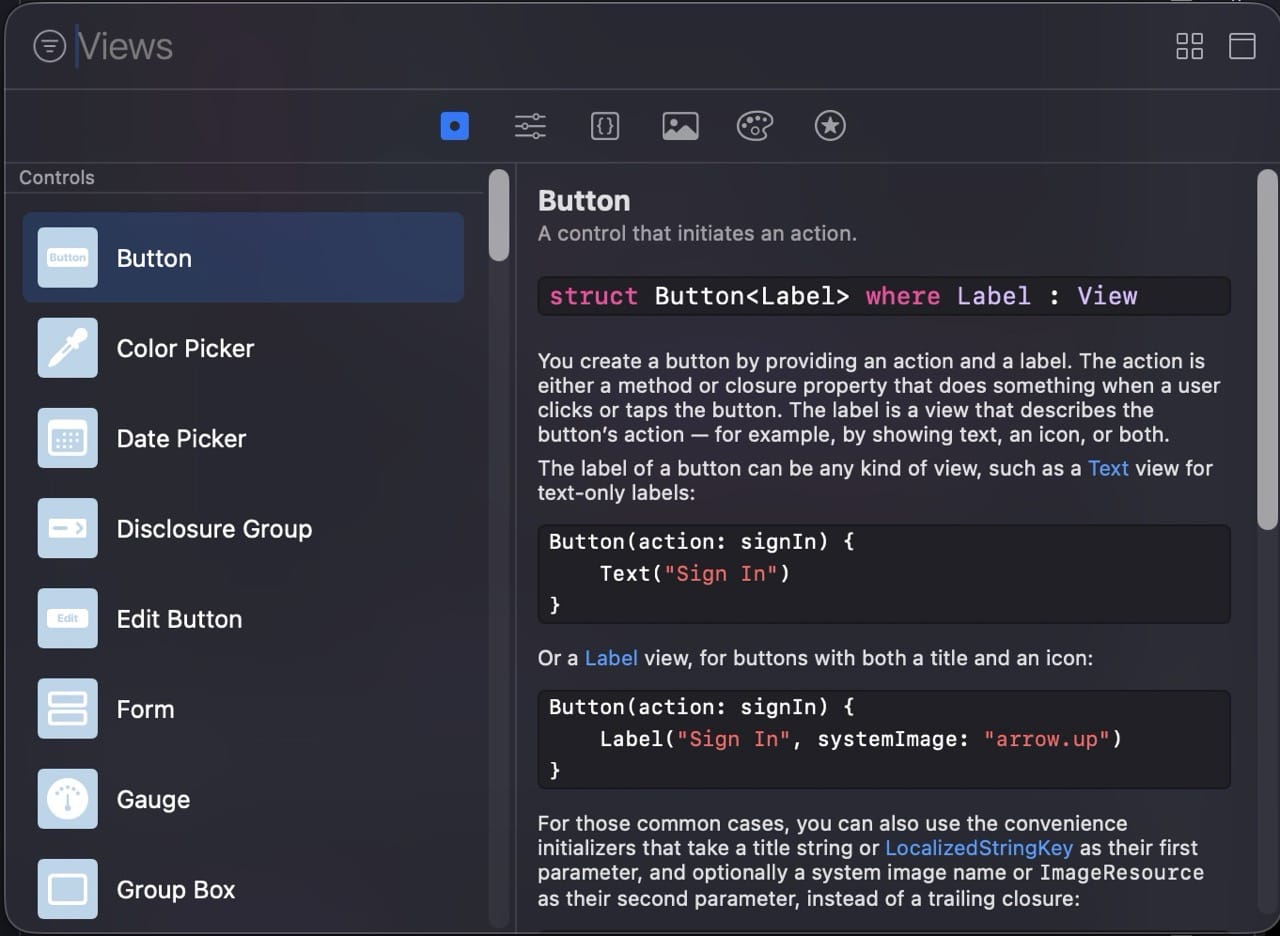This screenshot has width=1280, height=936.
Task: Select the Views library tab
Action: [x=455, y=126]
